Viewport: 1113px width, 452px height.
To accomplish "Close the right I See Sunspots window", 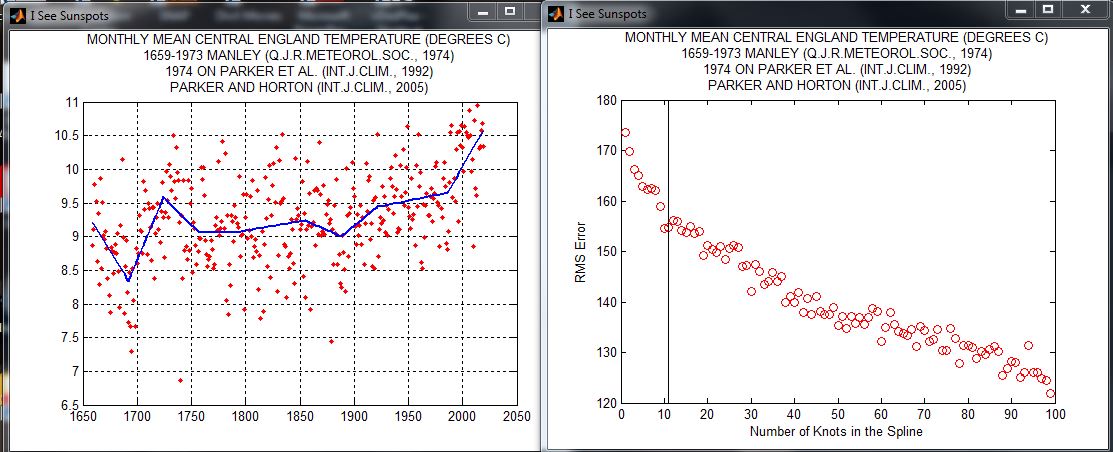I will 1085,9.
